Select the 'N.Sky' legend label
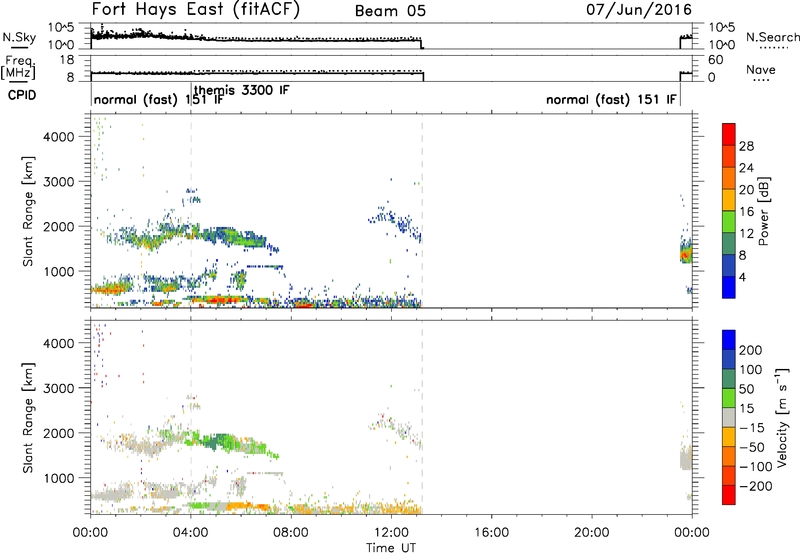 point(19,37)
